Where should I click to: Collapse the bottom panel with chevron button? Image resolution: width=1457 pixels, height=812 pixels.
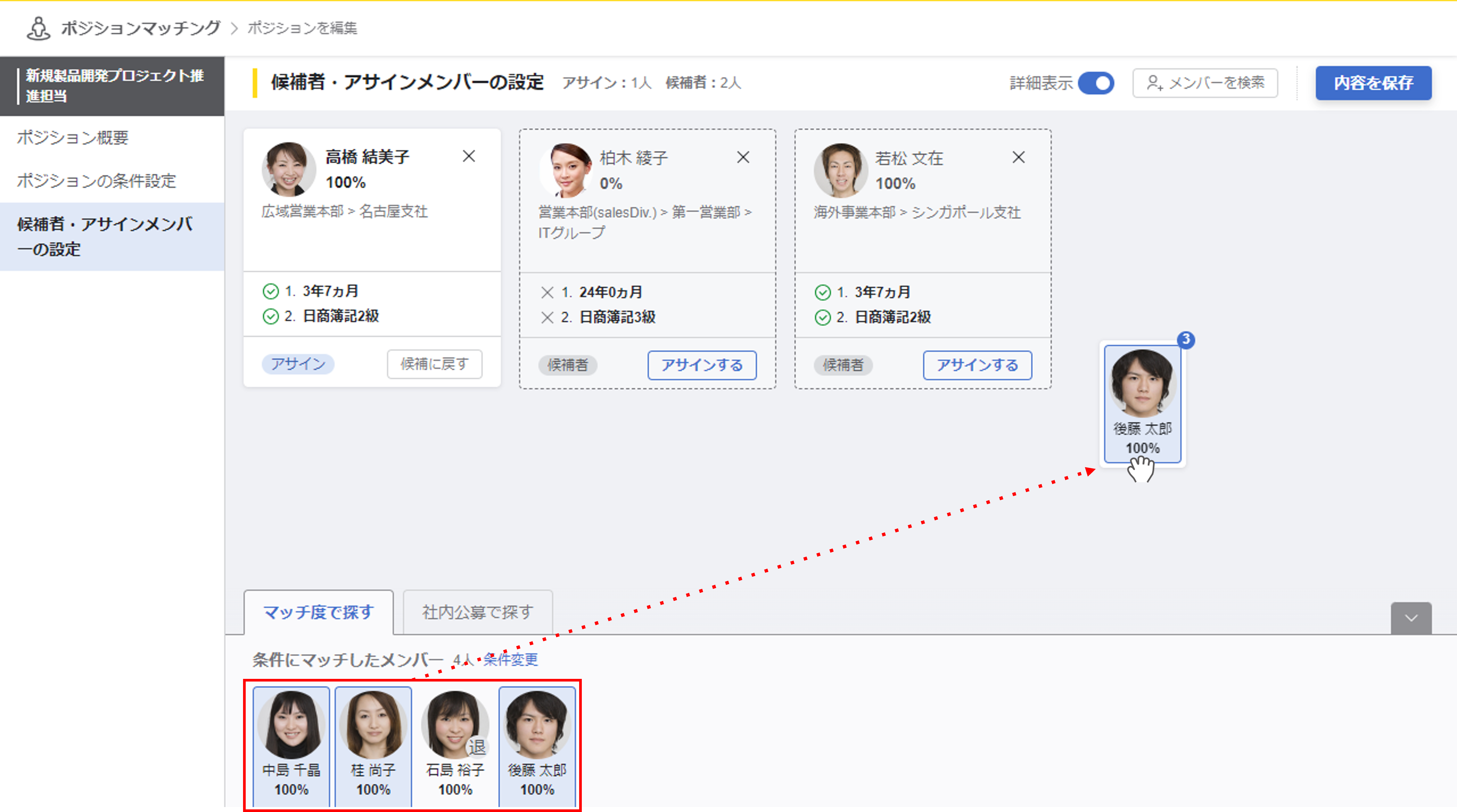pyautogui.click(x=1411, y=618)
